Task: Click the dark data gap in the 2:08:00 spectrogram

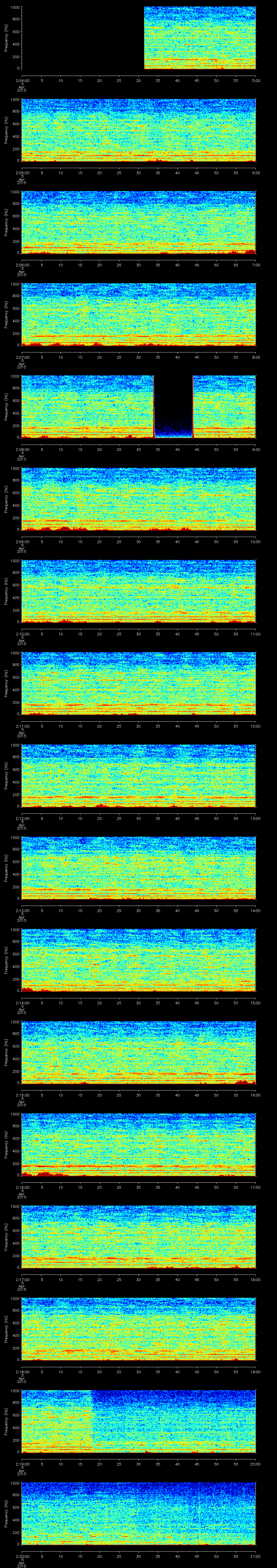Action: click(x=173, y=407)
